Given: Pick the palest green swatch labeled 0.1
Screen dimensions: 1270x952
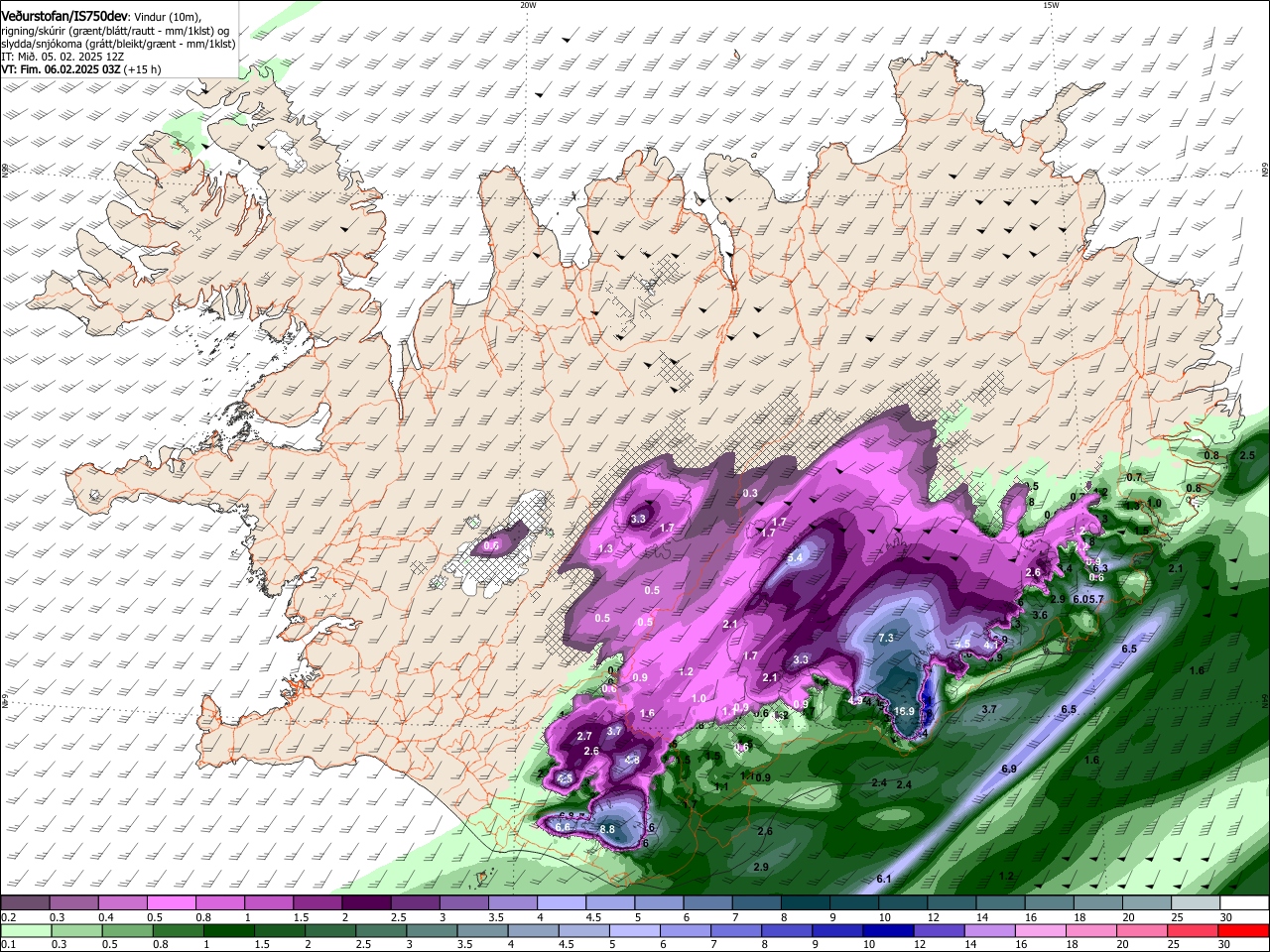Looking at the screenshot, I should pyautogui.click(x=26, y=930).
